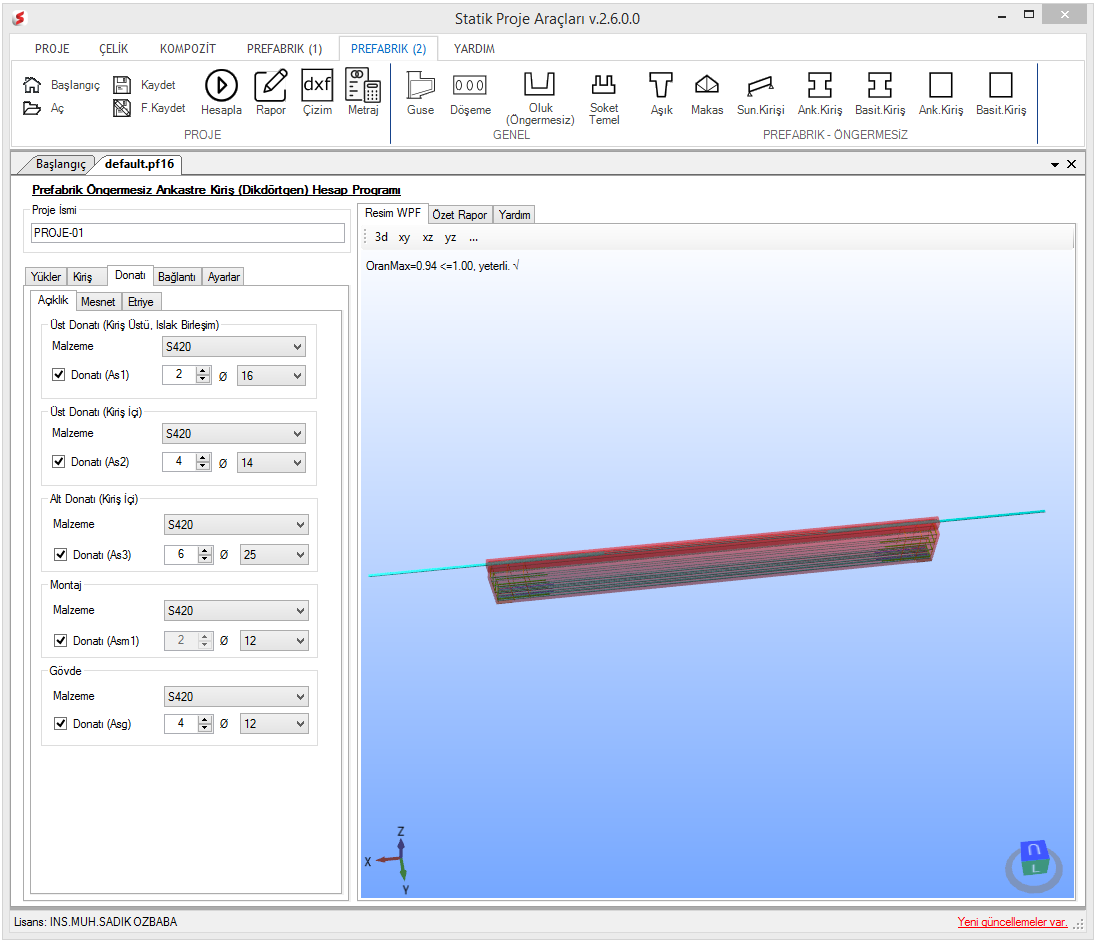1098x944 pixels.
Task: Open the KOMPOZİT ribbon tab
Action: click(188, 48)
